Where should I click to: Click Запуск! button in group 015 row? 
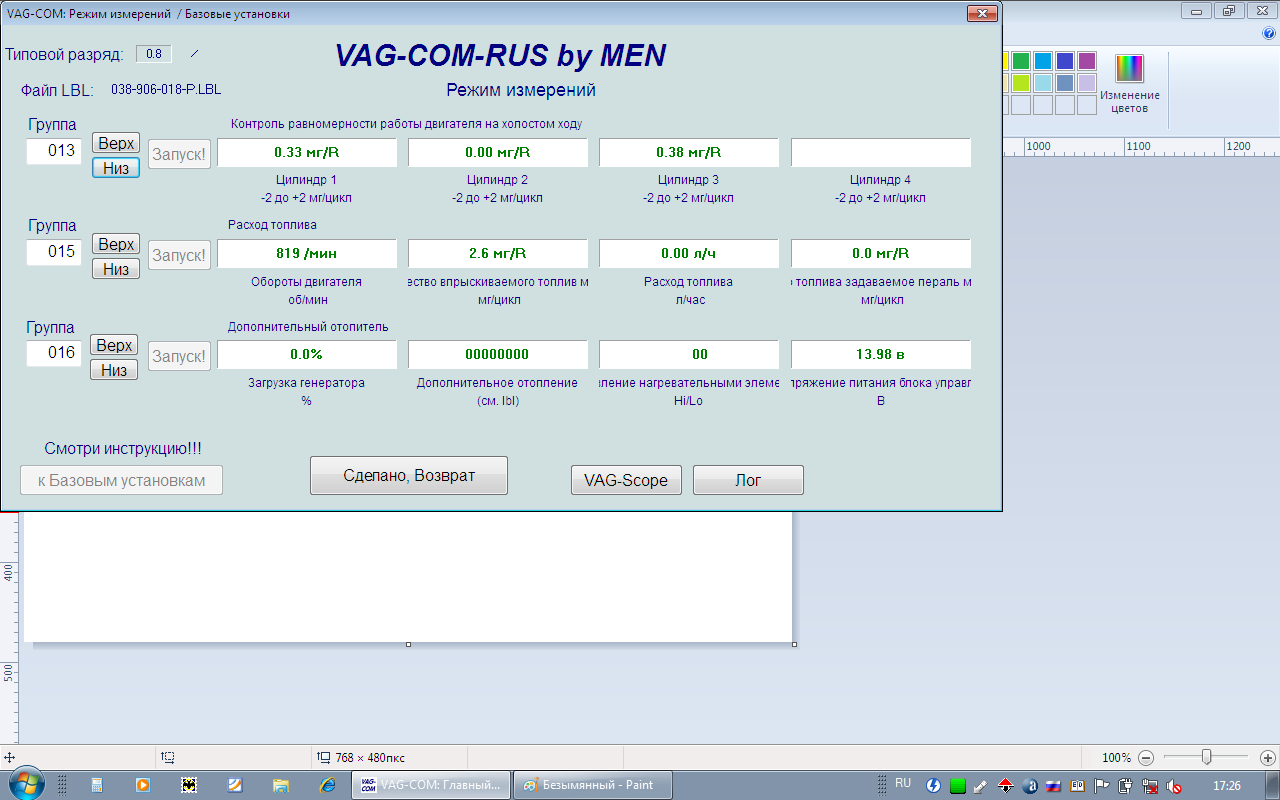click(180, 255)
